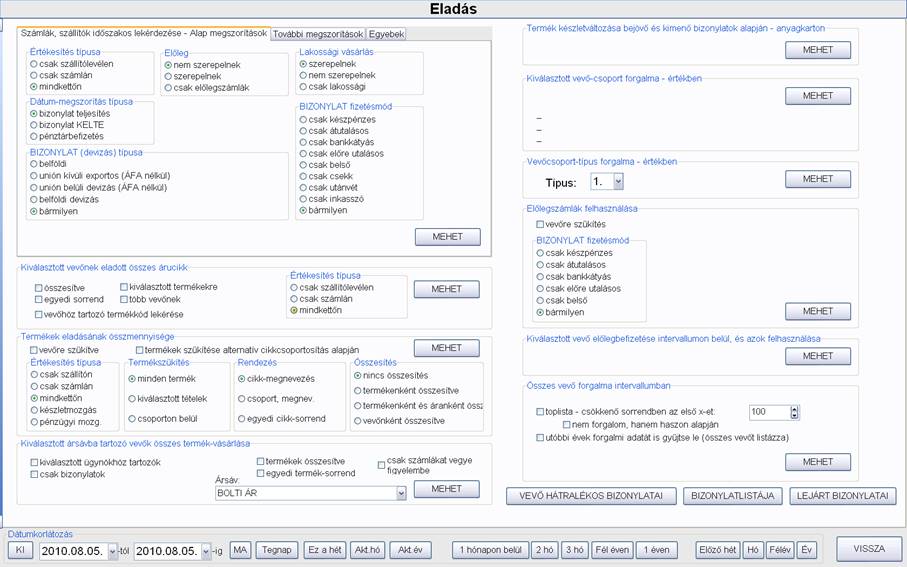Click MEHET for Kiválasztott vevő-csoport forgalma
The image size is (907, 567).
coord(817,96)
